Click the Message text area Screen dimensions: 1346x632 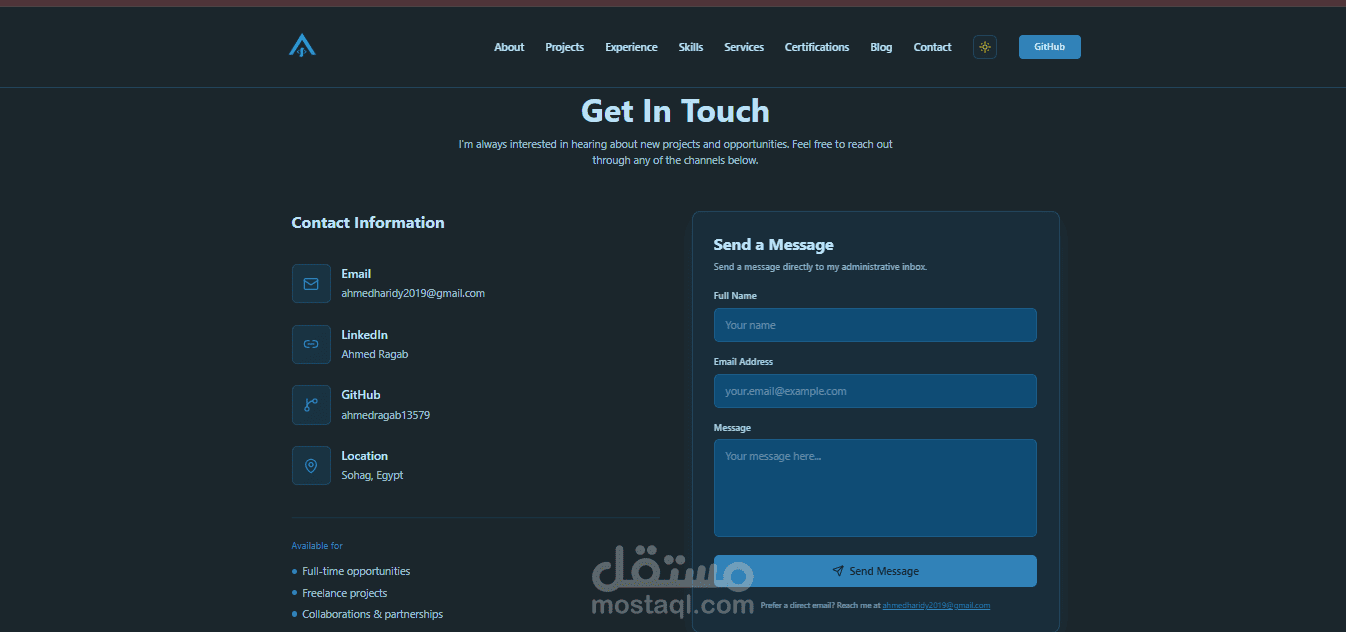coord(875,488)
